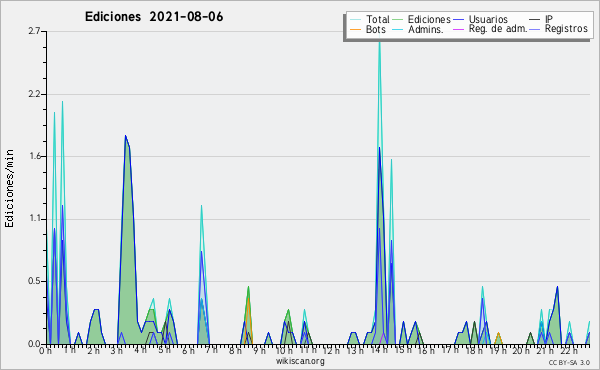Click the y-axis value 2.7

[34, 31]
